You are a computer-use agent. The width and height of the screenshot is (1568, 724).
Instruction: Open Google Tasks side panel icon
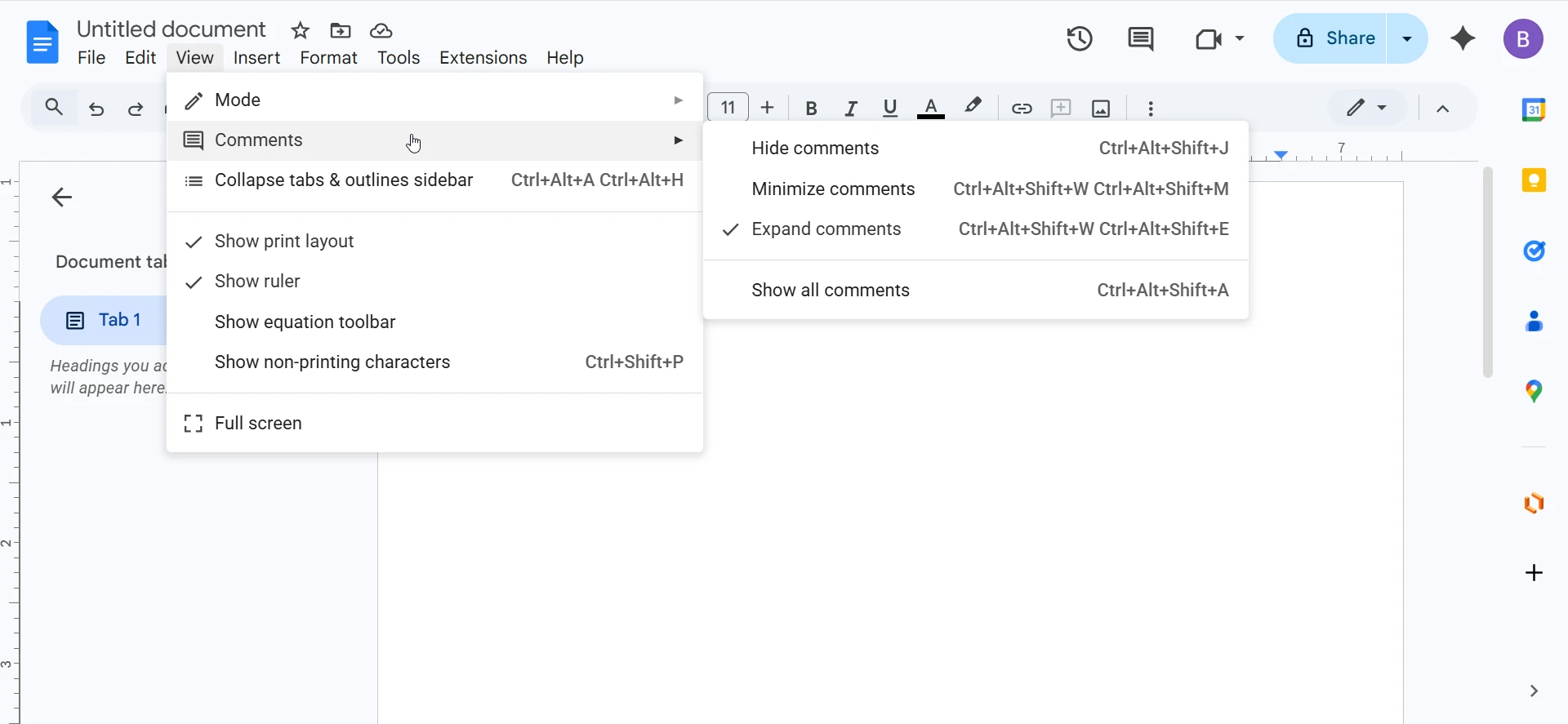coord(1533,251)
